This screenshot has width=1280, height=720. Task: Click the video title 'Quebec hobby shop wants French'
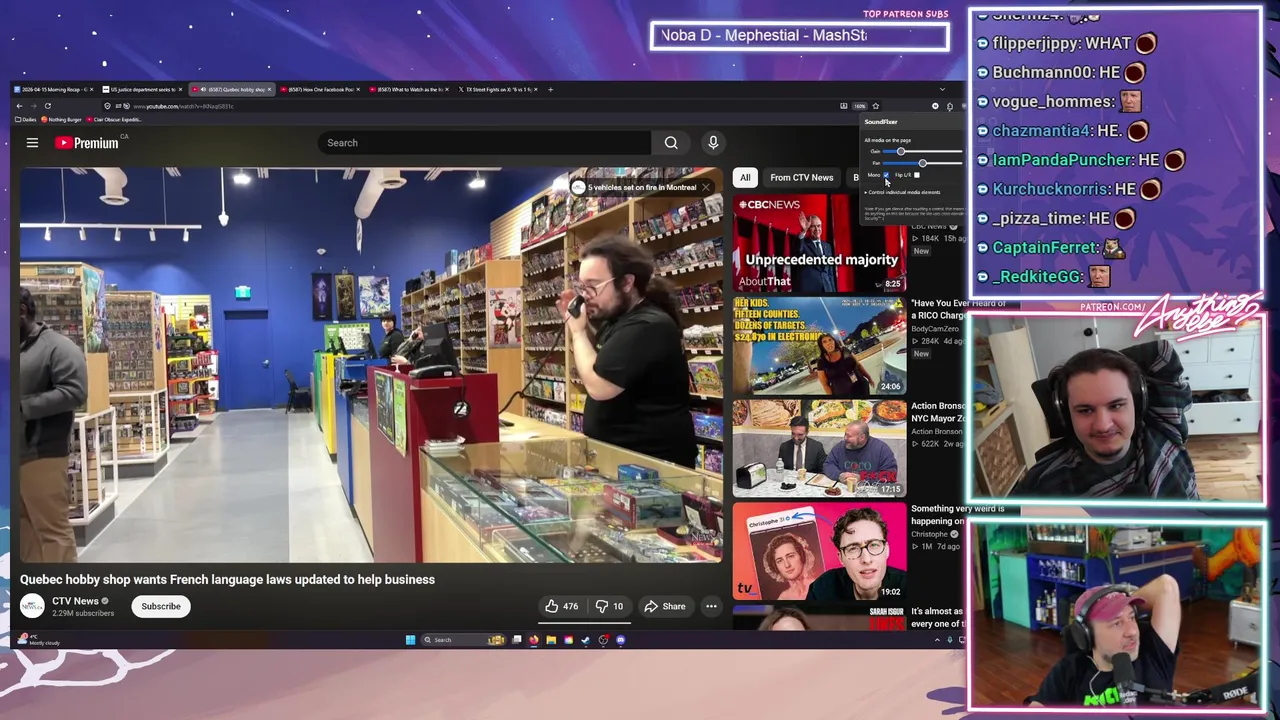[x=227, y=579]
